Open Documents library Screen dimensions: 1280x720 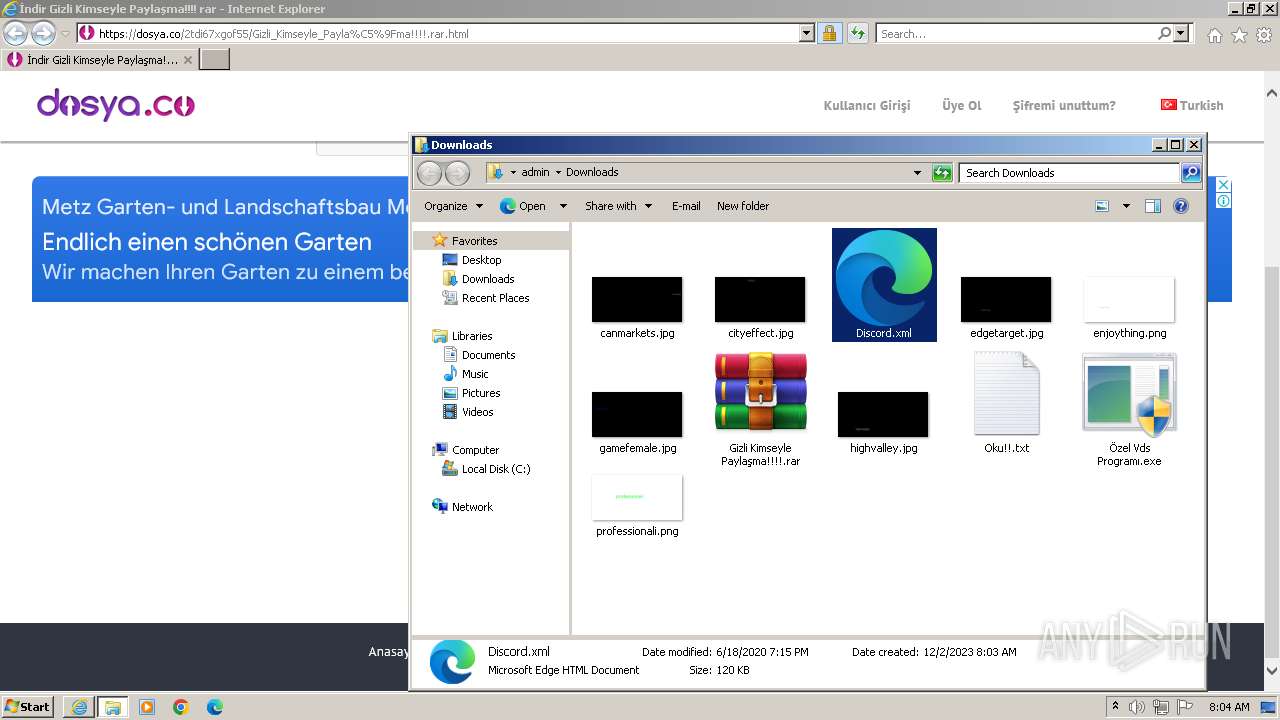pos(488,355)
